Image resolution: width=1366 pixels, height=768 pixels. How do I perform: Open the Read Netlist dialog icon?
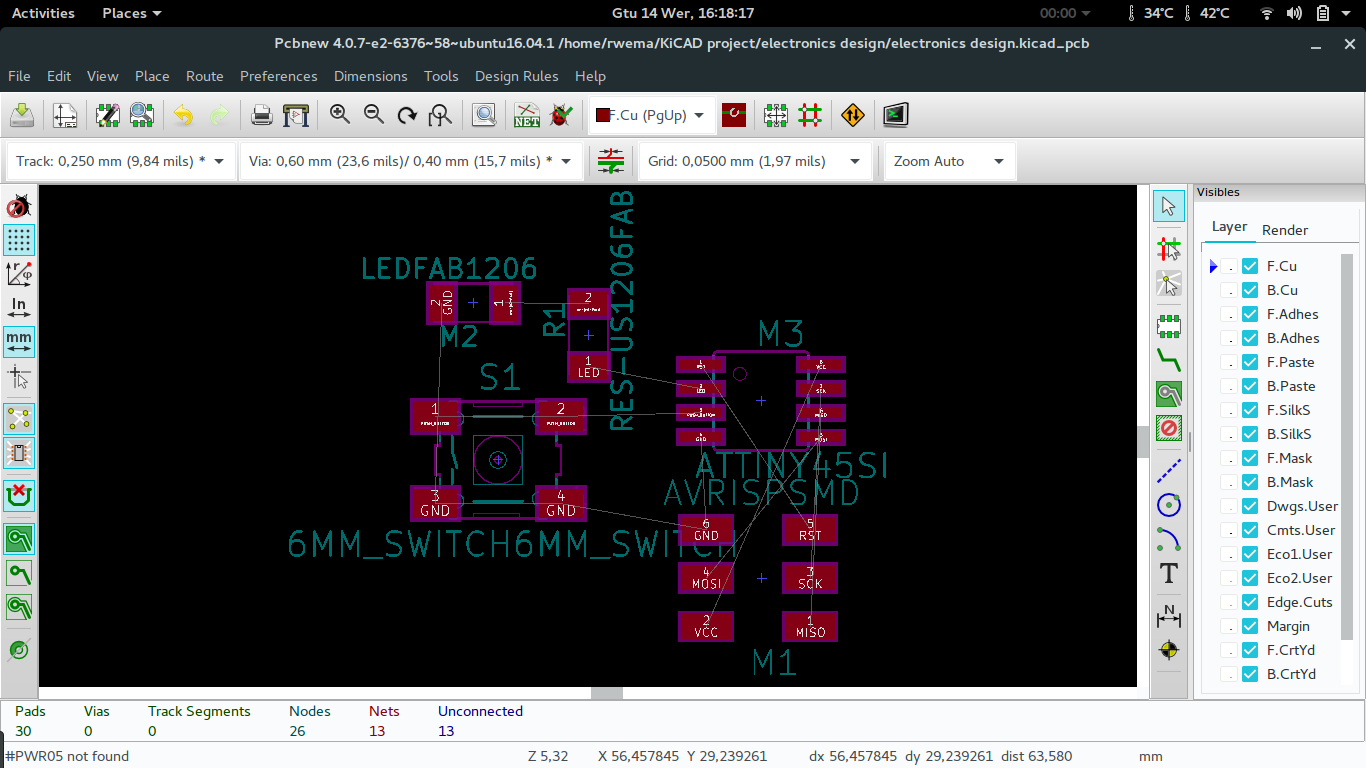(x=526, y=115)
